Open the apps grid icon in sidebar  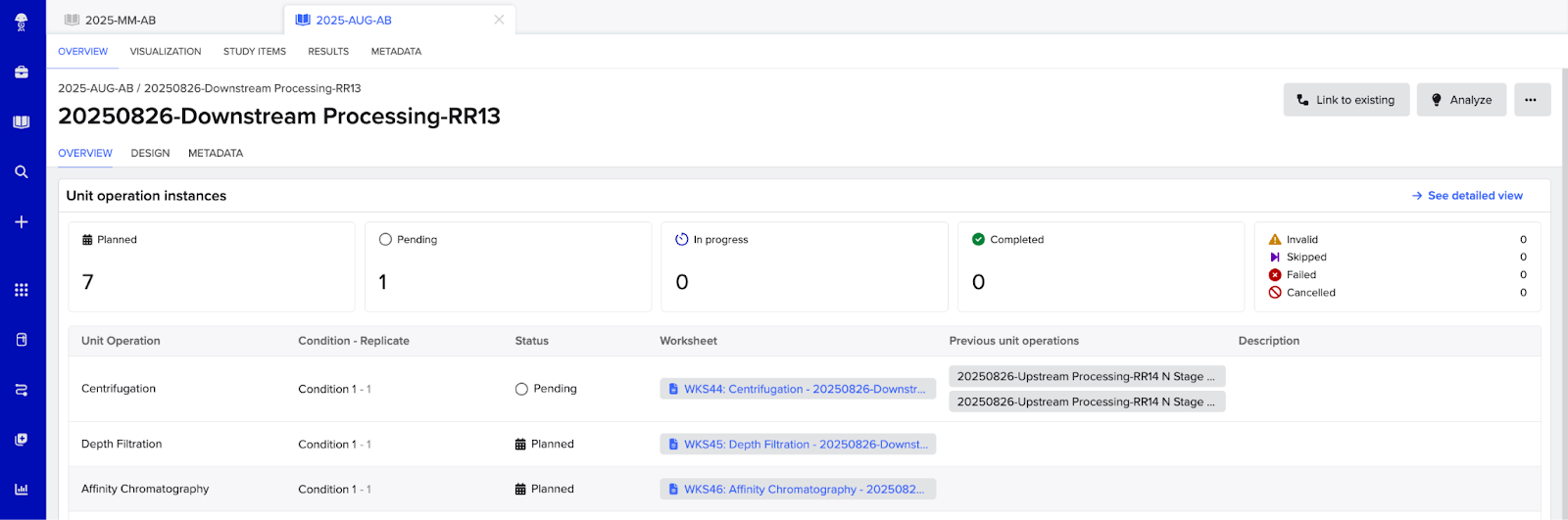[x=22, y=290]
